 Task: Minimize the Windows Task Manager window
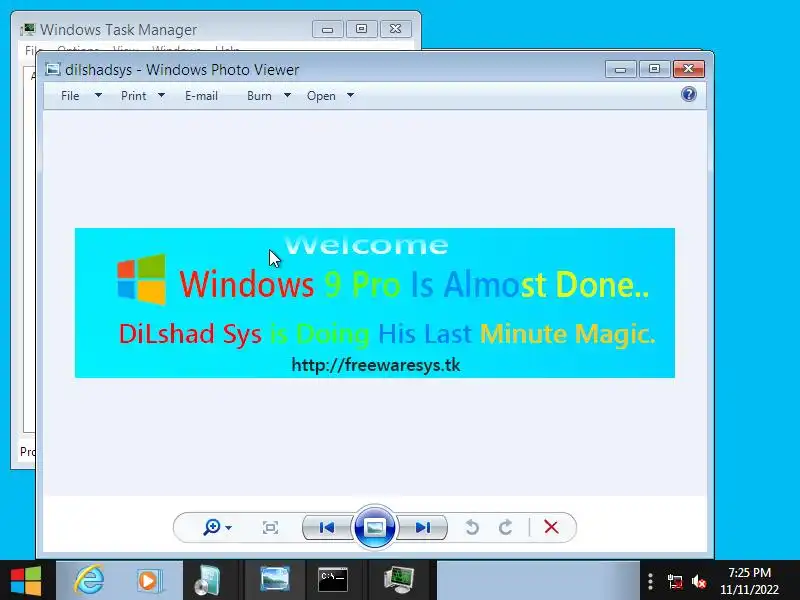(x=328, y=29)
